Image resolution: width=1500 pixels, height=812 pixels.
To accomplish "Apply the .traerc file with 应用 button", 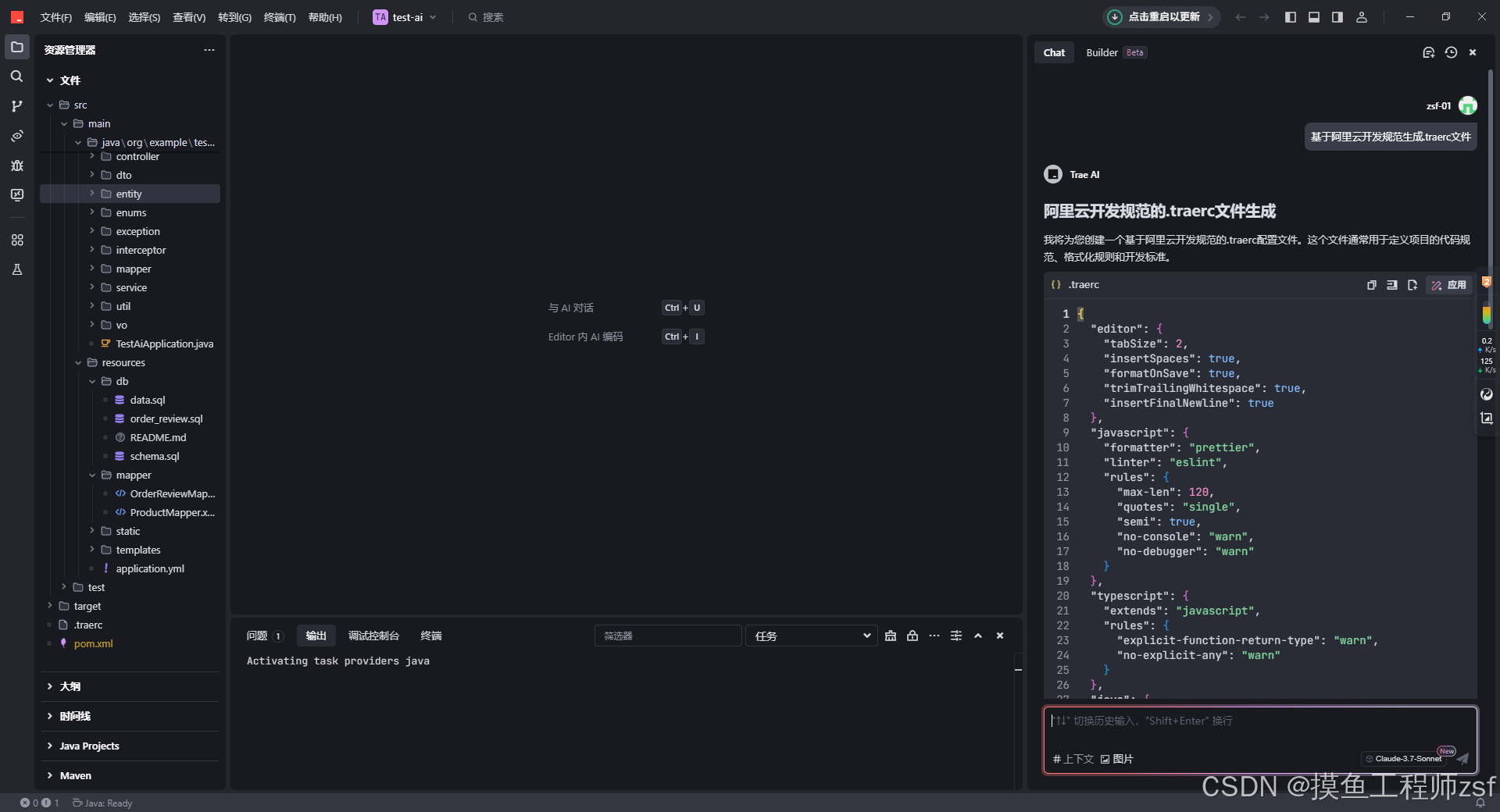I will pyautogui.click(x=1449, y=285).
